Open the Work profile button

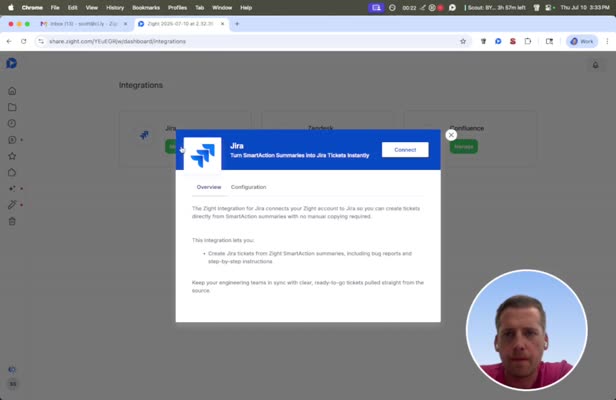[x=582, y=41]
